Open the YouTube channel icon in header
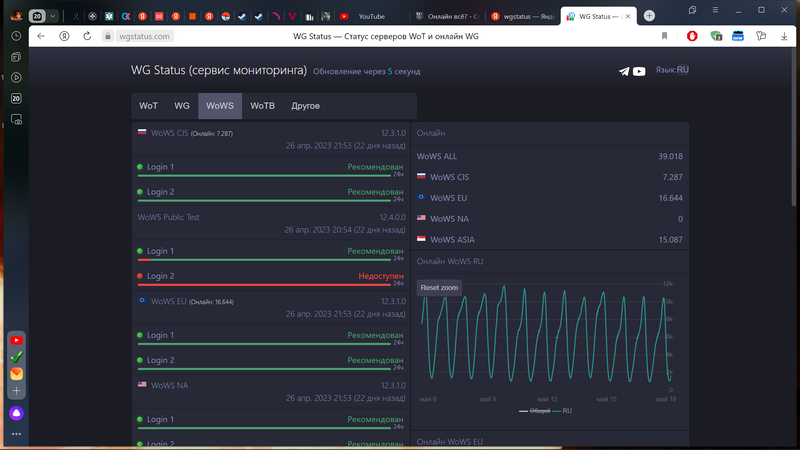The width and height of the screenshot is (800, 450). [x=640, y=71]
